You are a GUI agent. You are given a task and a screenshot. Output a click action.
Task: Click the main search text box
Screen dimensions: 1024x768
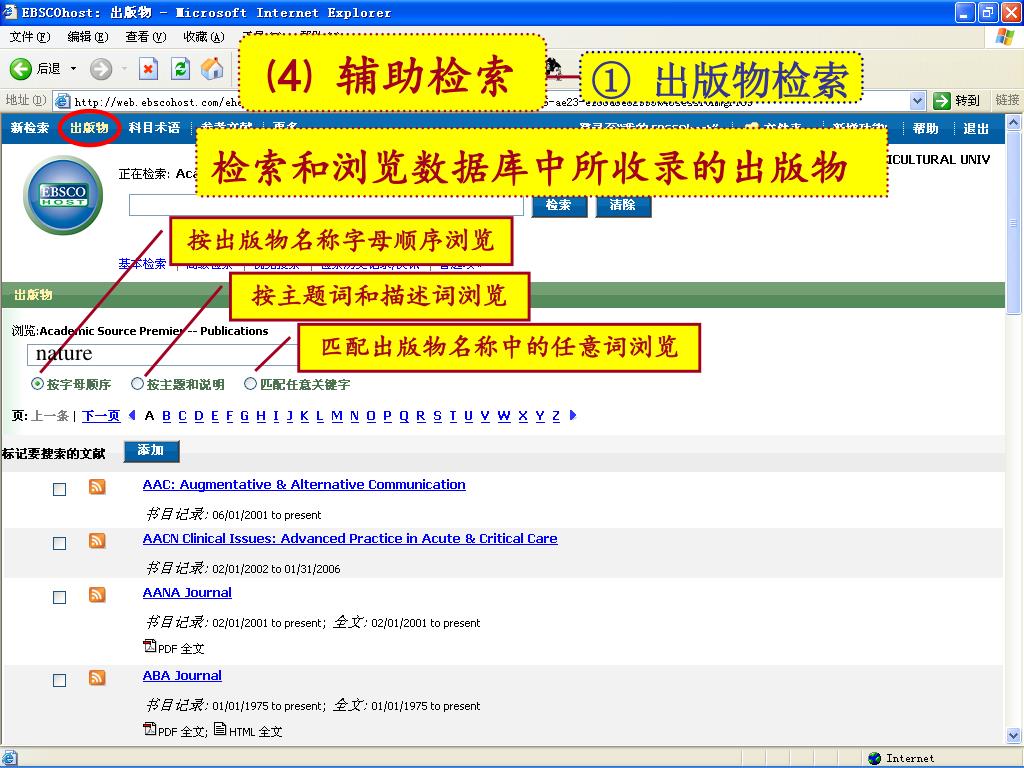(326, 205)
